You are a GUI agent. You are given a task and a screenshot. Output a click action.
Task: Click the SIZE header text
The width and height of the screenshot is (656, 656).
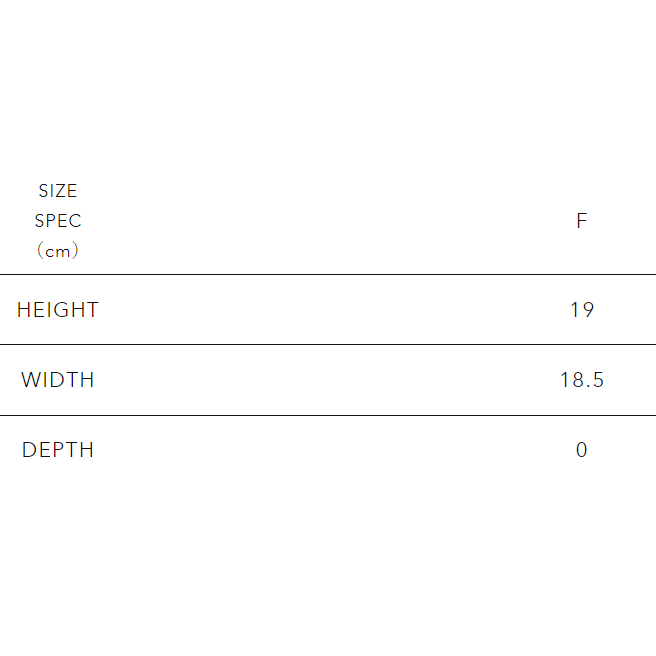tap(58, 191)
